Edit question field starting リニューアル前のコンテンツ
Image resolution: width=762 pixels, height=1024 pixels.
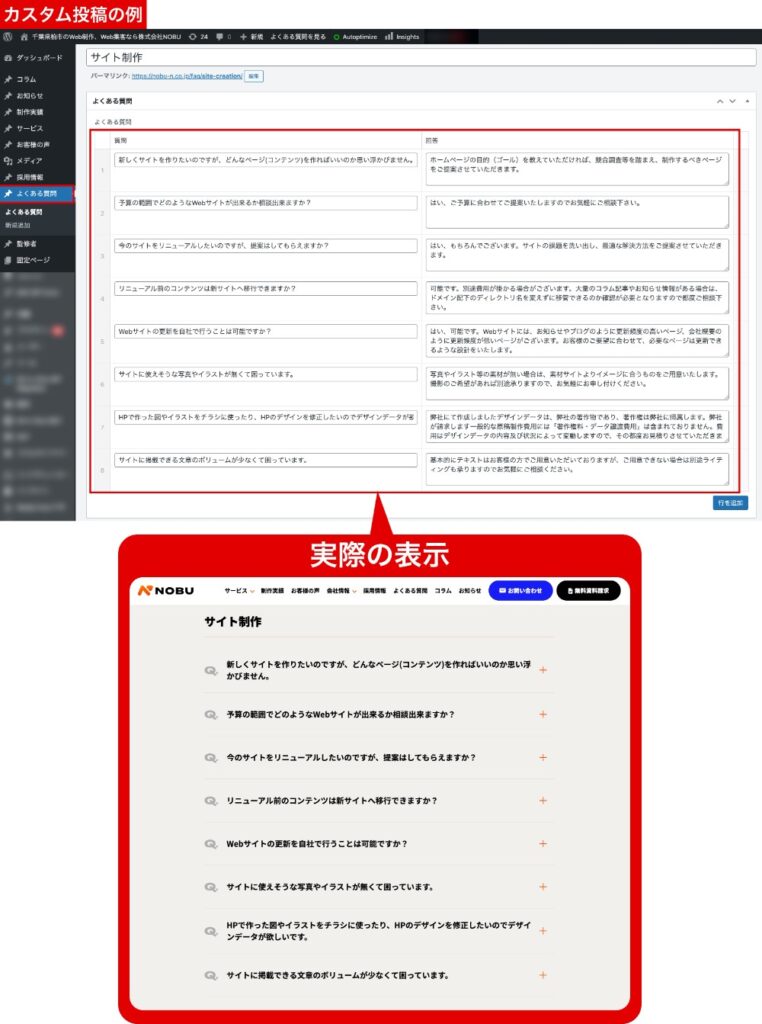[x=266, y=288]
